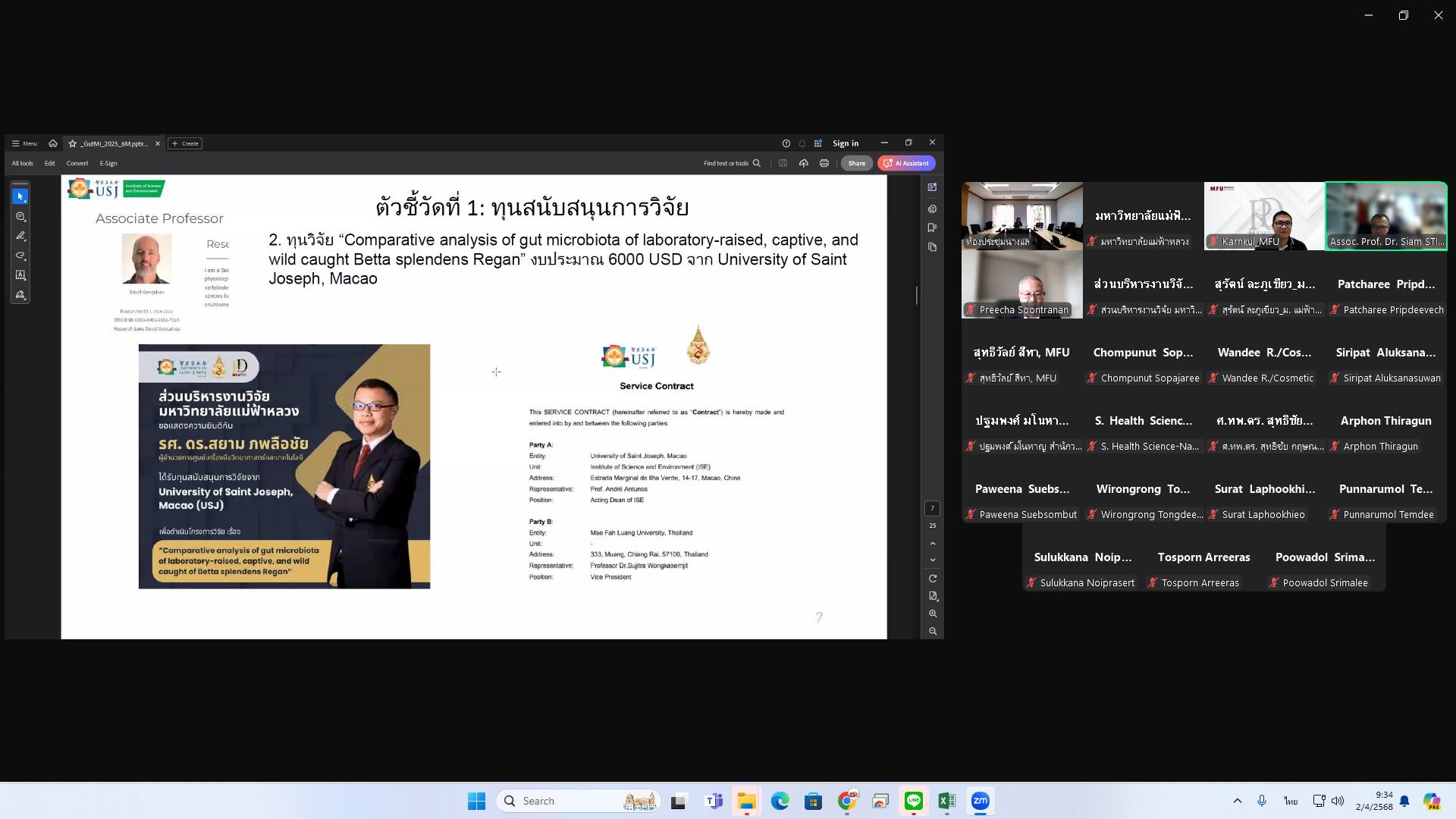Select Assoc. Prof. Dr. Siam video tile
Viewport: 1456px width, 819px height.
pos(1386,216)
